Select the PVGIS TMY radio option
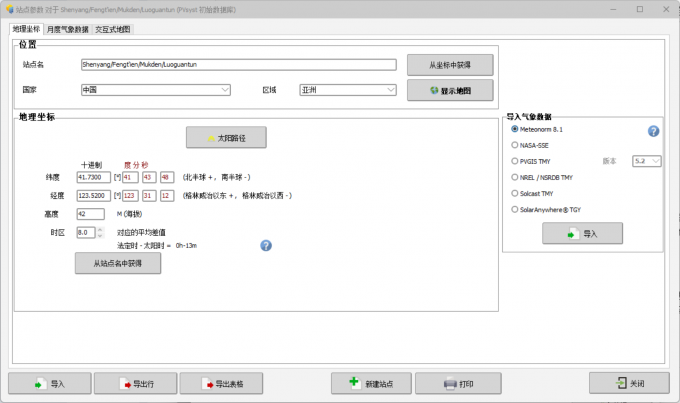 514,161
